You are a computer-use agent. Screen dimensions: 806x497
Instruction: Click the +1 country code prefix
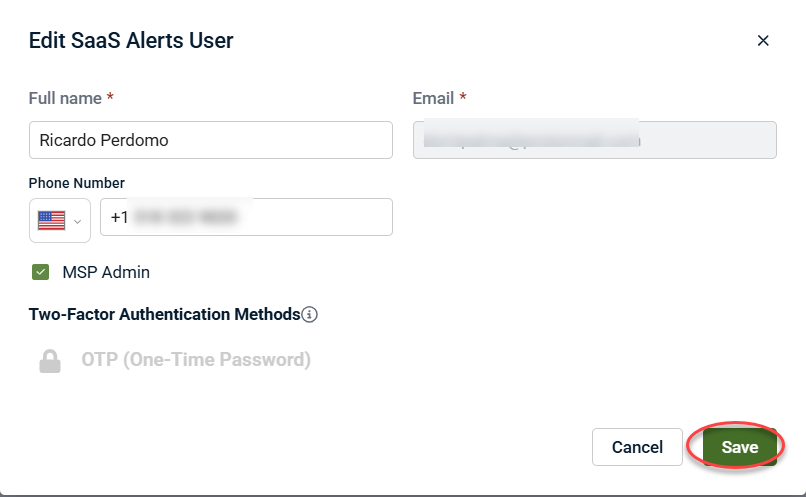pyautogui.click(x=120, y=217)
